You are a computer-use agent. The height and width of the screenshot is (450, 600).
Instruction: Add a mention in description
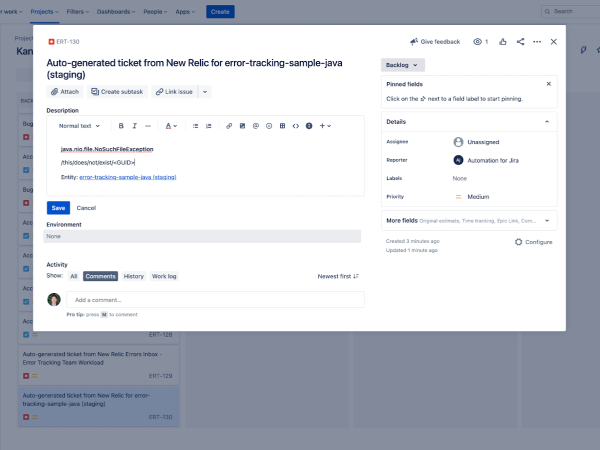(256, 126)
